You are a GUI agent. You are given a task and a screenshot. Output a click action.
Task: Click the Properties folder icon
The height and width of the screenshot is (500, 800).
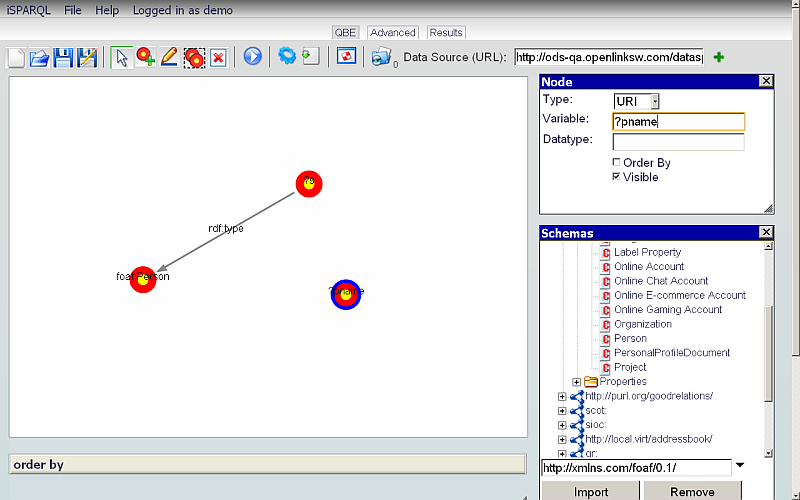click(x=591, y=381)
